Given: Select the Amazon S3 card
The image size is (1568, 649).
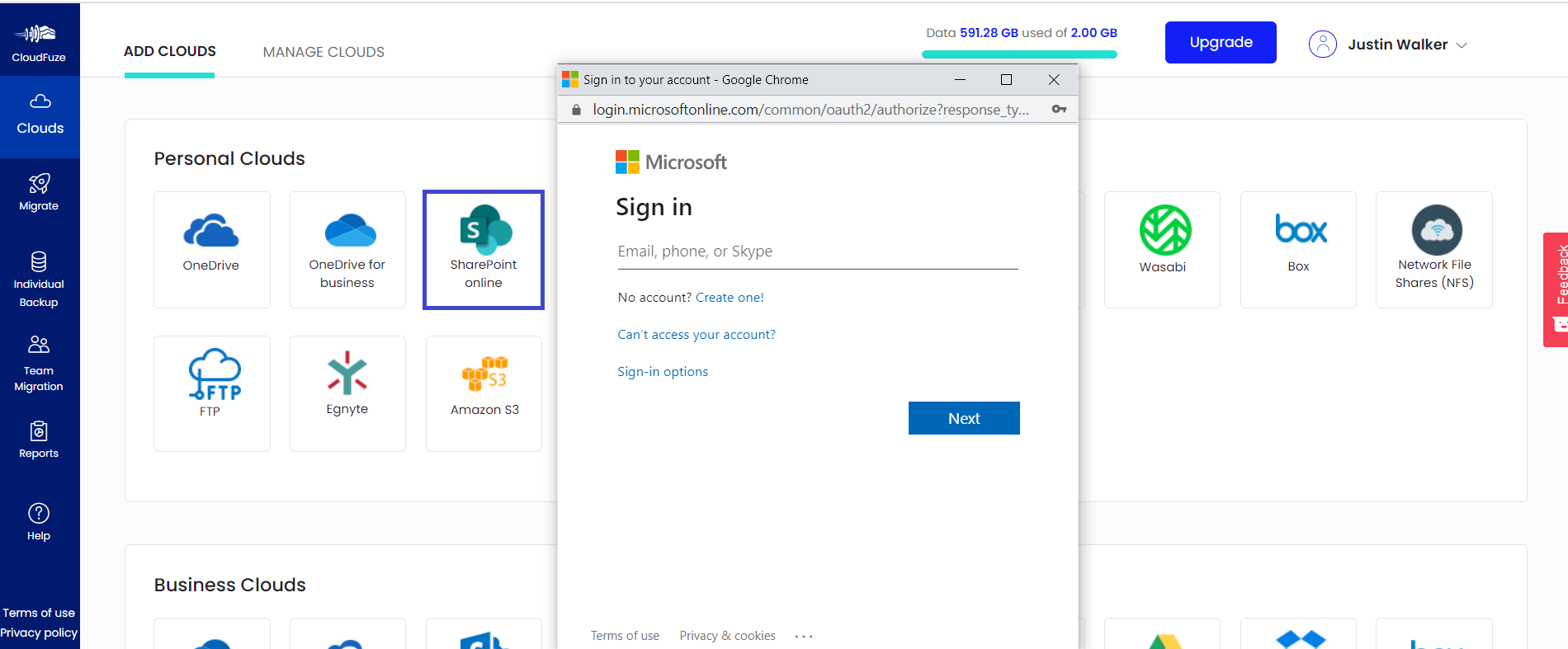Looking at the screenshot, I should 484,393.
